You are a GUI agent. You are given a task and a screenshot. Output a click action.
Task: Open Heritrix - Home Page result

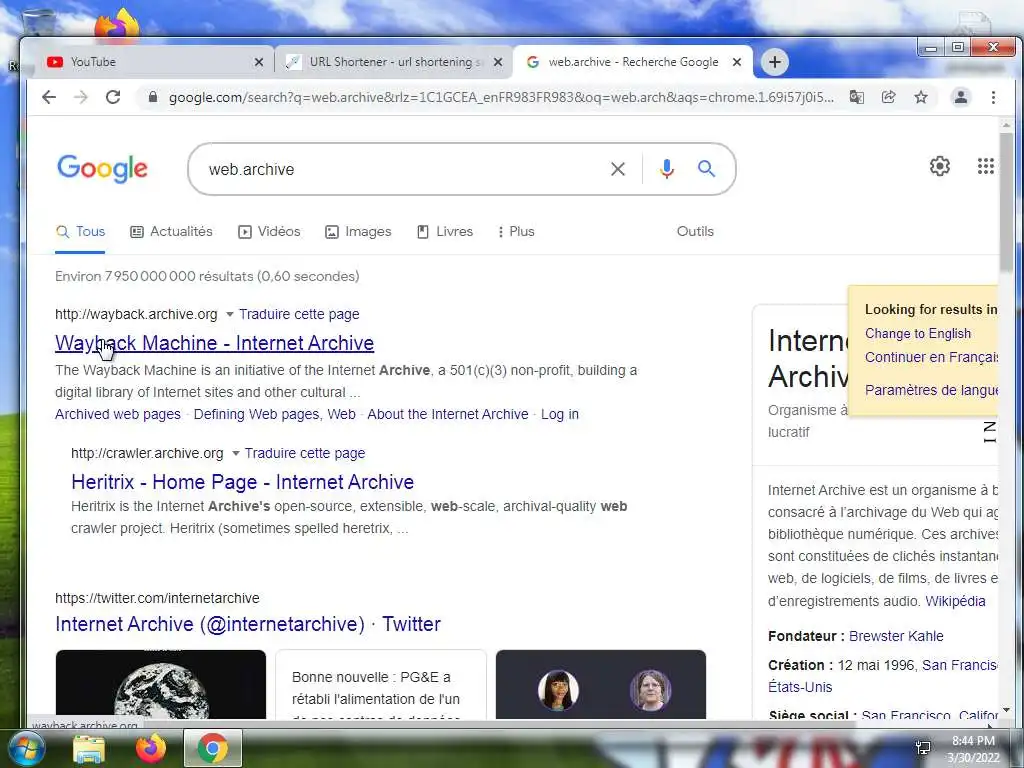click(242, 483)
